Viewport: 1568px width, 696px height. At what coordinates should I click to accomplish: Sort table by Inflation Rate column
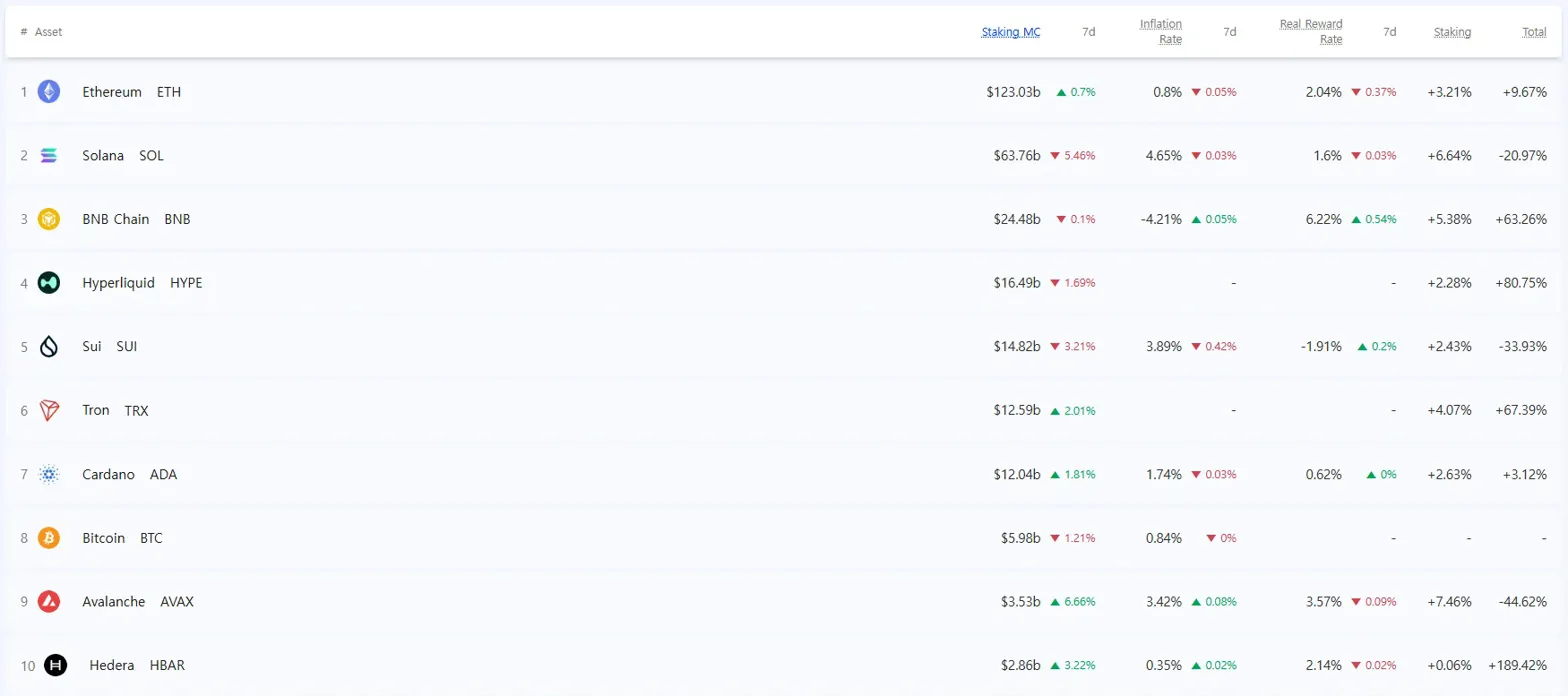[x=1160, y=32]
